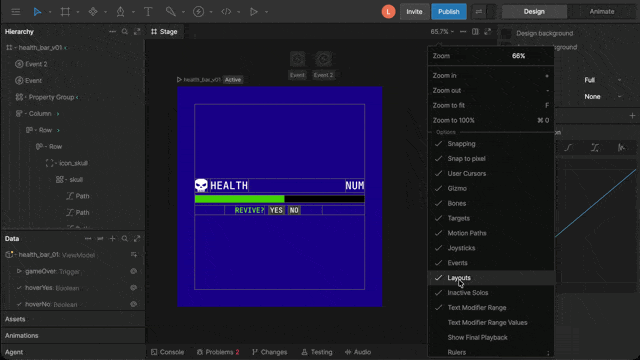Open the user avatar L
640x360 pixels.
(388, 11)
